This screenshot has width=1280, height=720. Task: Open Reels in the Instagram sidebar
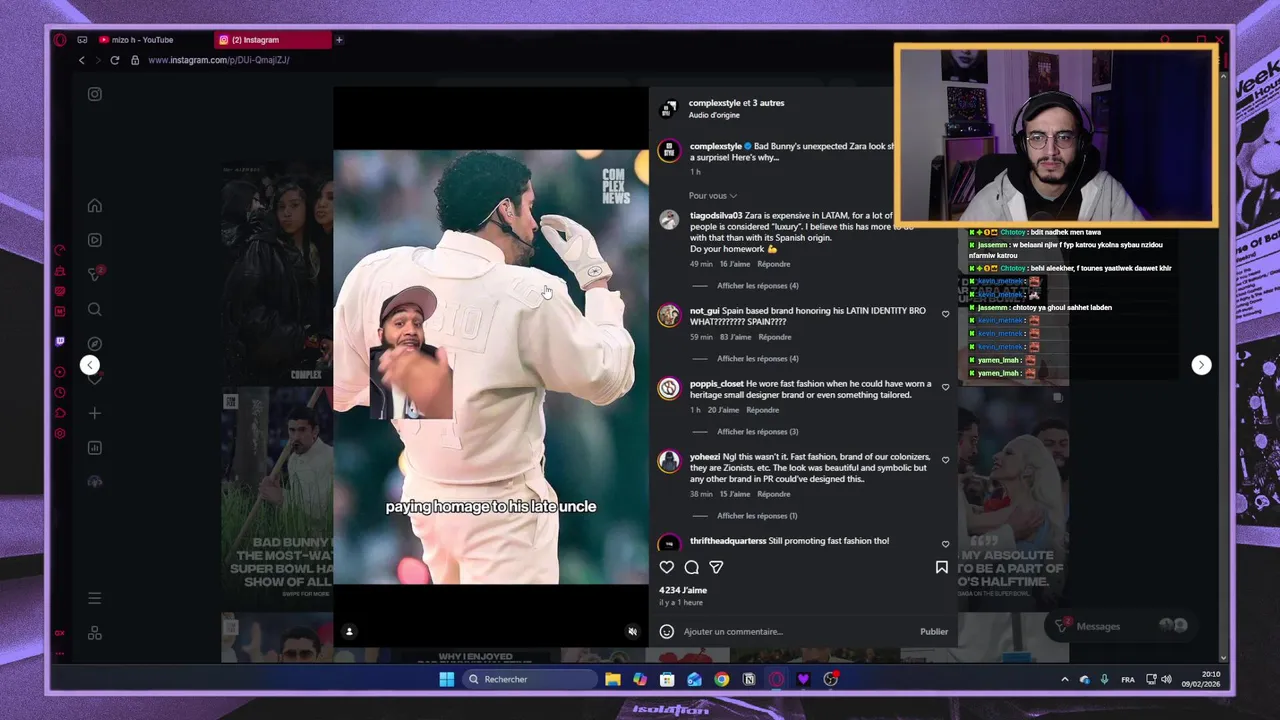click(x=95, y=240)
